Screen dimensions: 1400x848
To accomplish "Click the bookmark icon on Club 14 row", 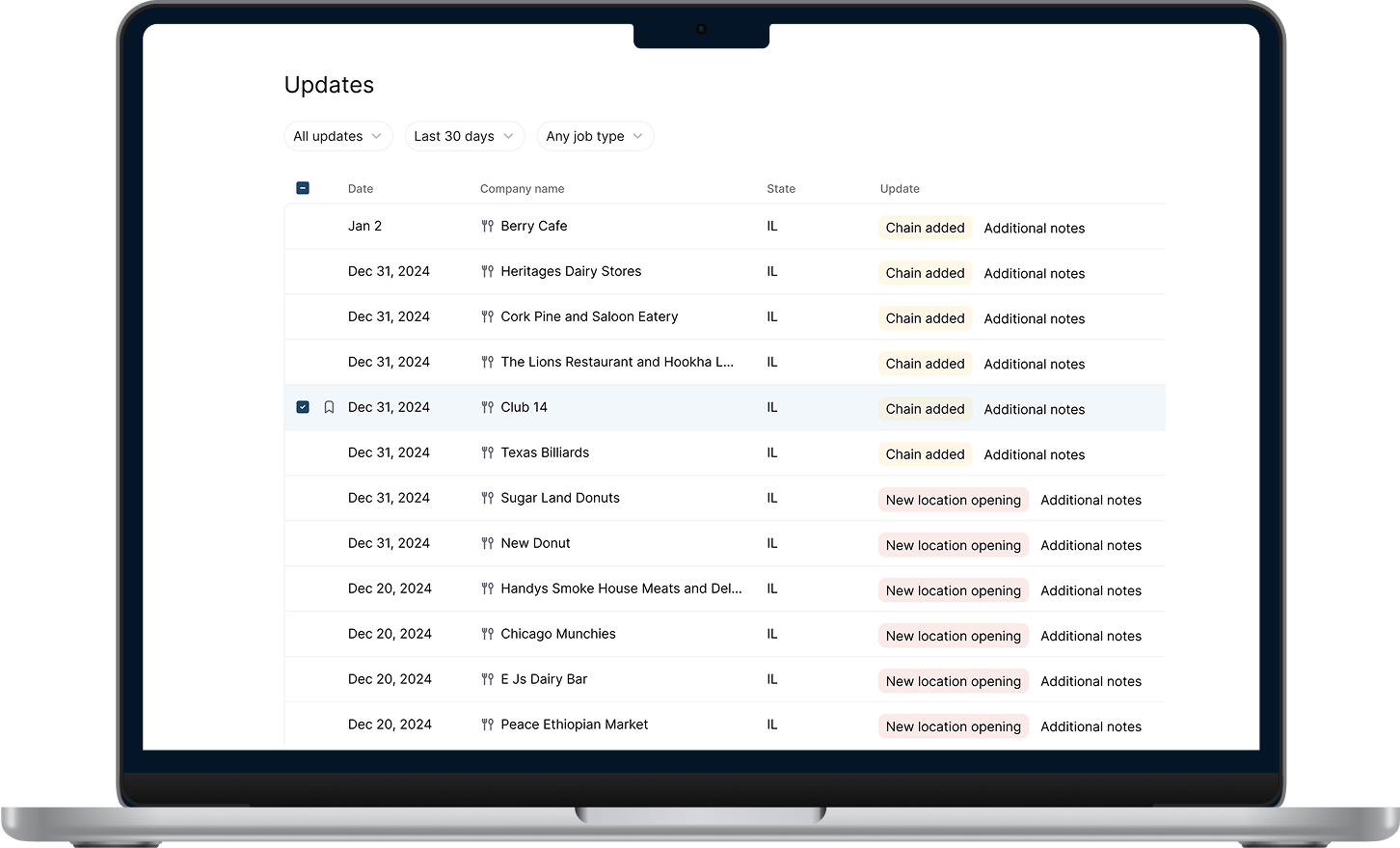I will point(329,408).
